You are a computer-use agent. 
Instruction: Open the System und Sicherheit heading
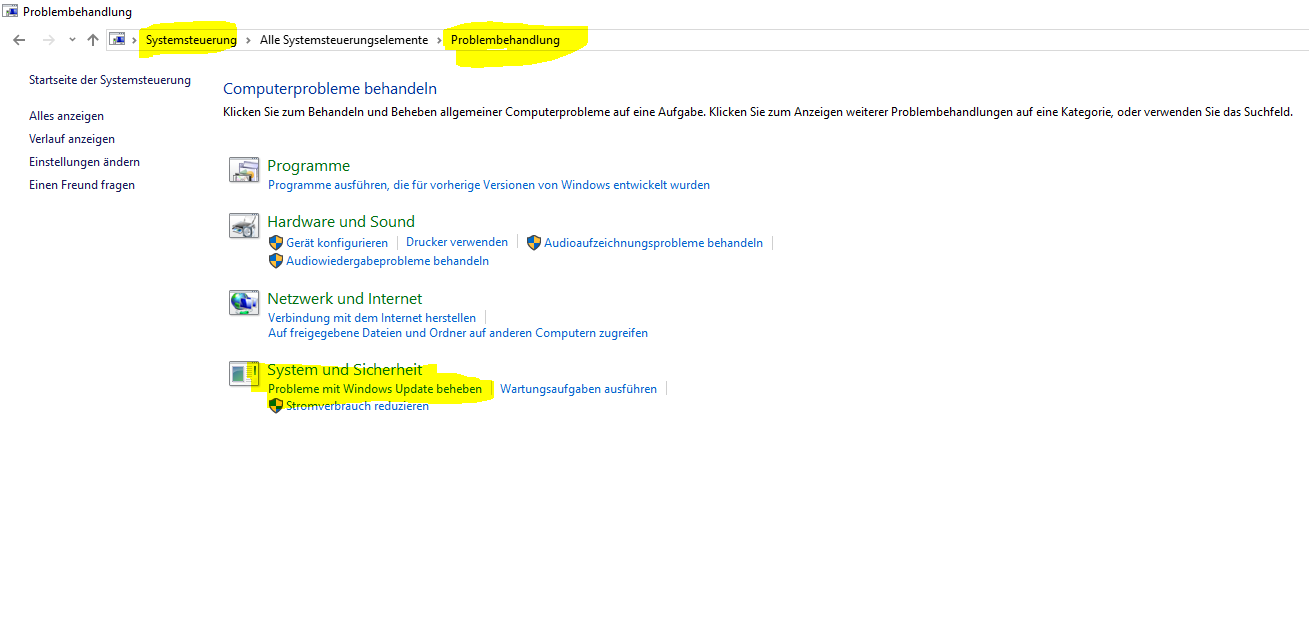coord(345,370)
